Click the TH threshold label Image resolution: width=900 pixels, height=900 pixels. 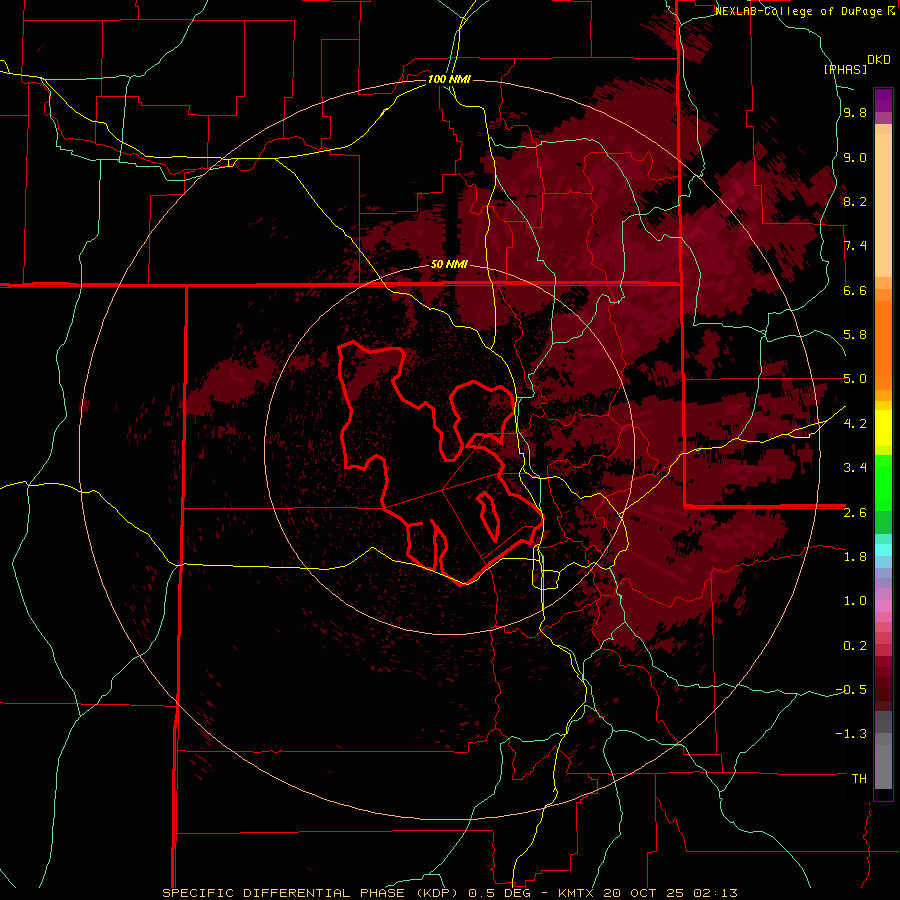tap(859, 779)
